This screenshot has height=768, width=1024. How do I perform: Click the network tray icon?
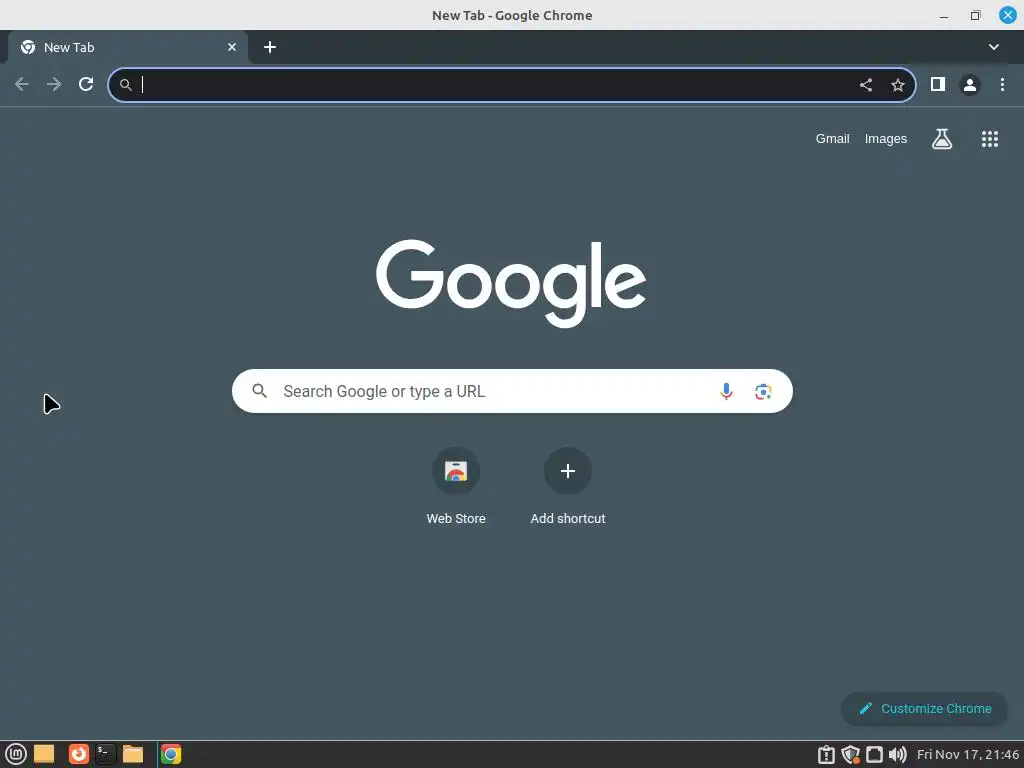(874, 755)
